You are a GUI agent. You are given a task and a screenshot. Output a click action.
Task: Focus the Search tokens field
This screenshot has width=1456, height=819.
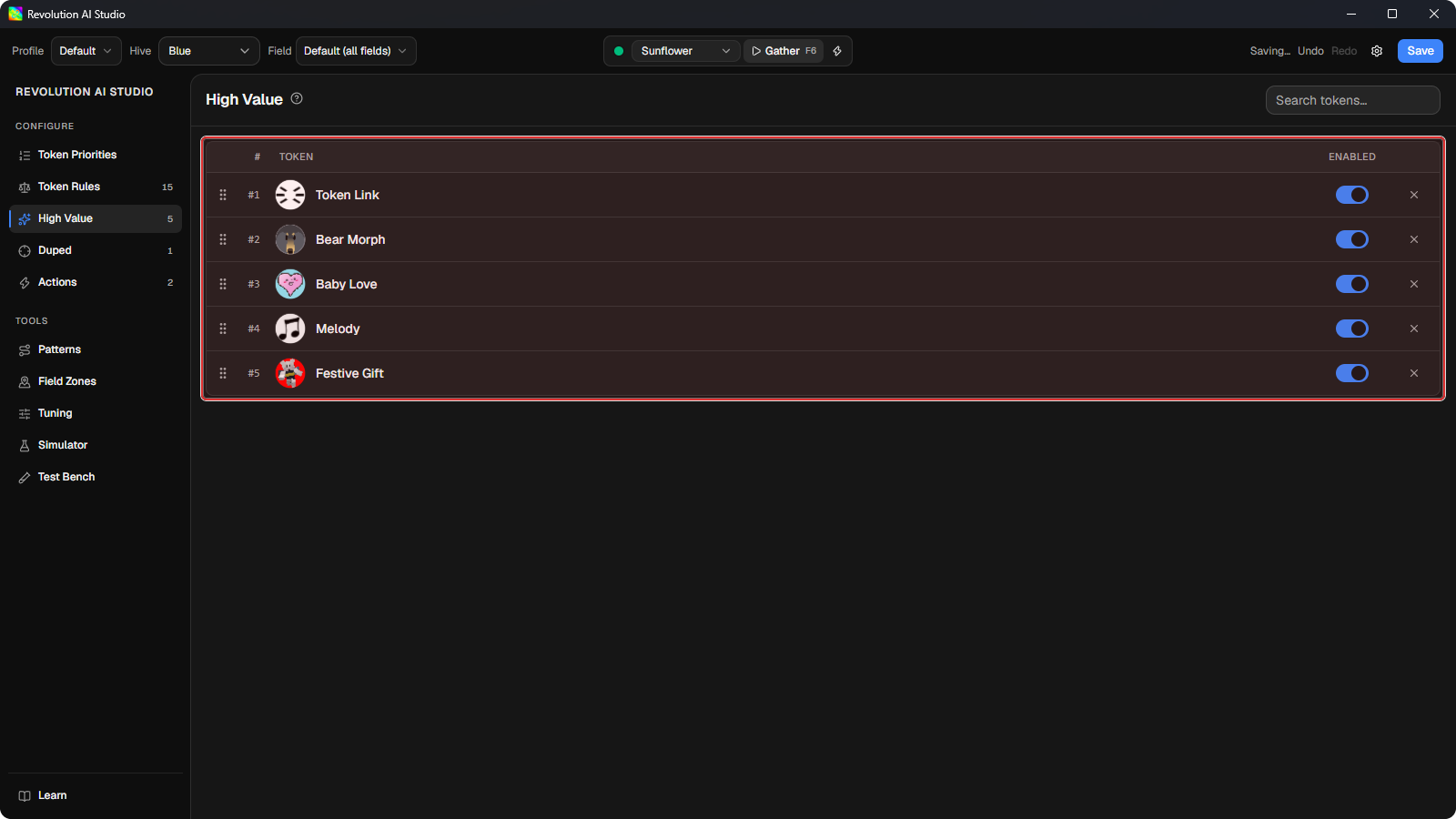point(1352,100)
